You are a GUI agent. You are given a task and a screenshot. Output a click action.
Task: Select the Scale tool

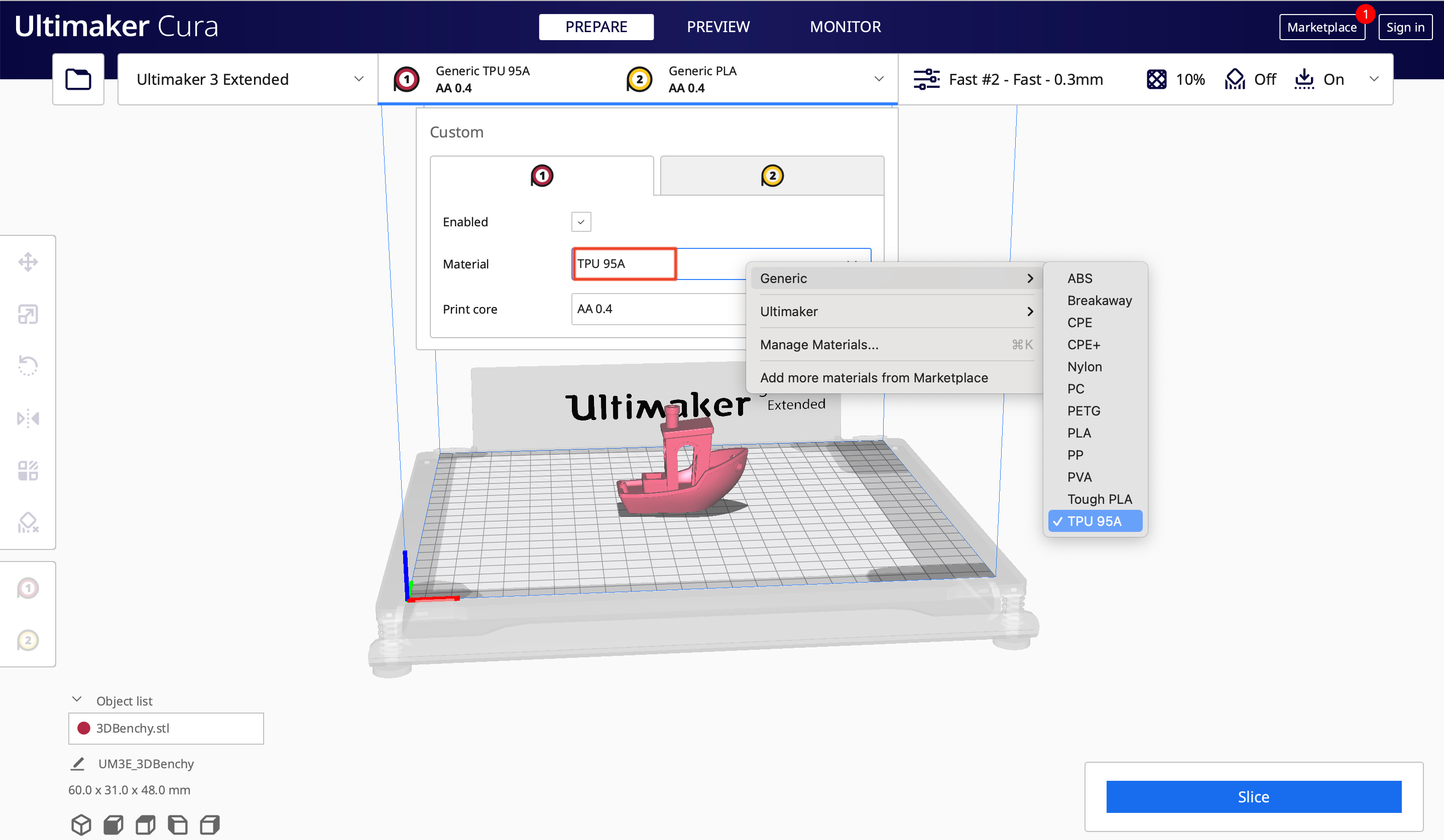[x=28, y=314]
